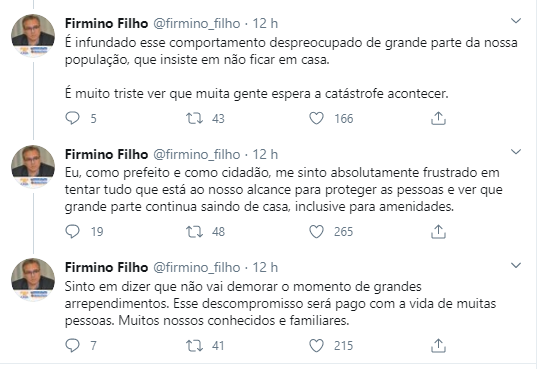Open the third tweet's dropdown chevron
541x369 pixels.
pos(515,265)
